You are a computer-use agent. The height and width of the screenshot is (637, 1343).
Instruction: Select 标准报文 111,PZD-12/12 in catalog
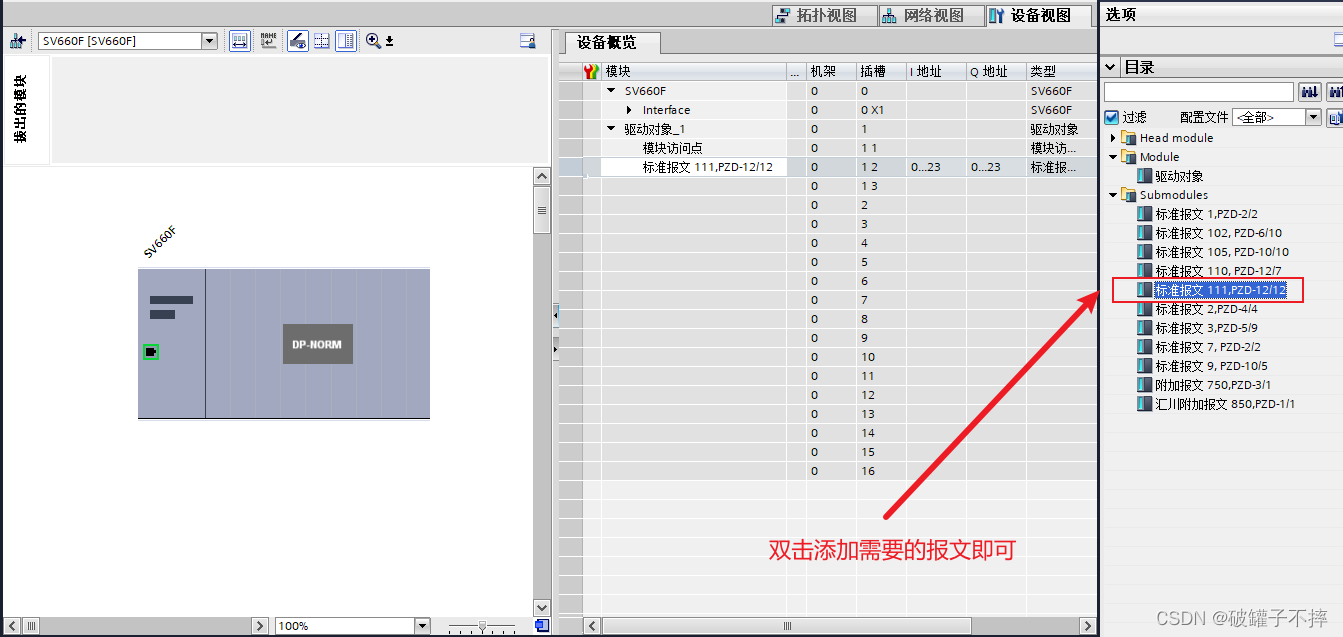pyautogui.click(x=1221, y=290)
